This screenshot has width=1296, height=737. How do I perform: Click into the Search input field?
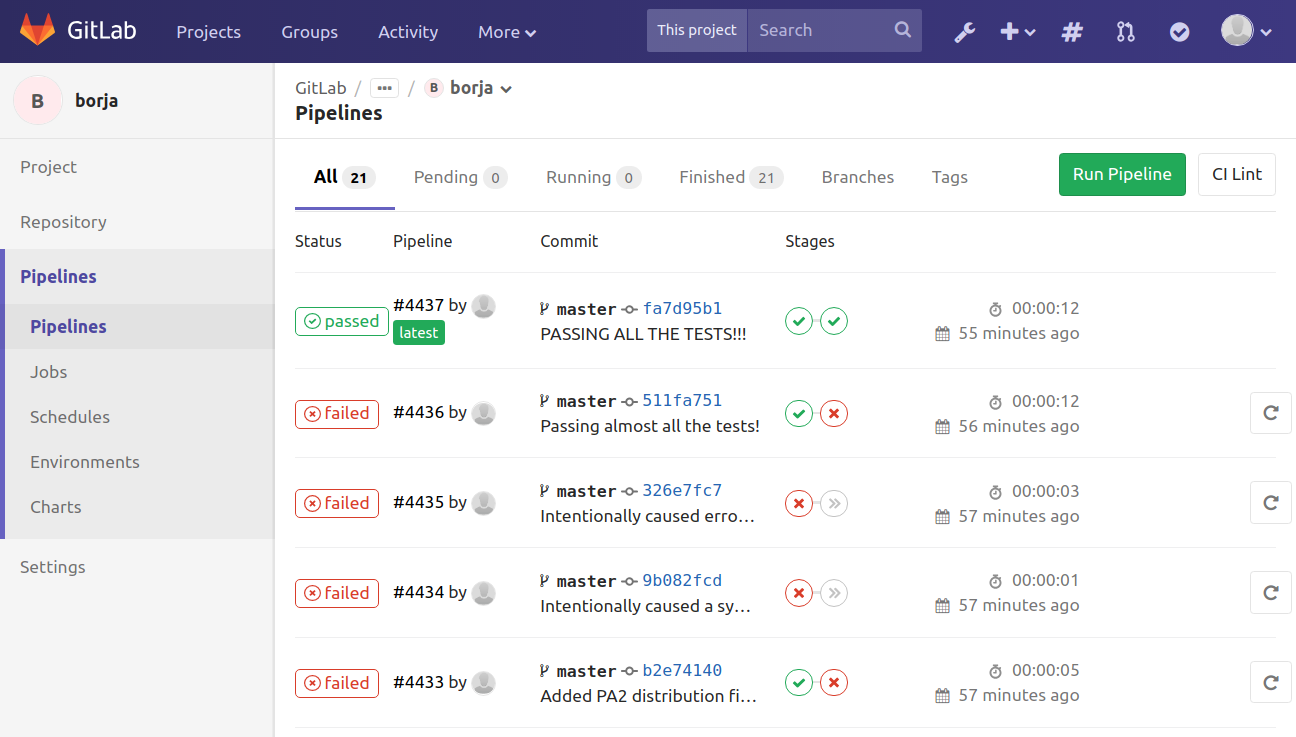pos(822,30)
